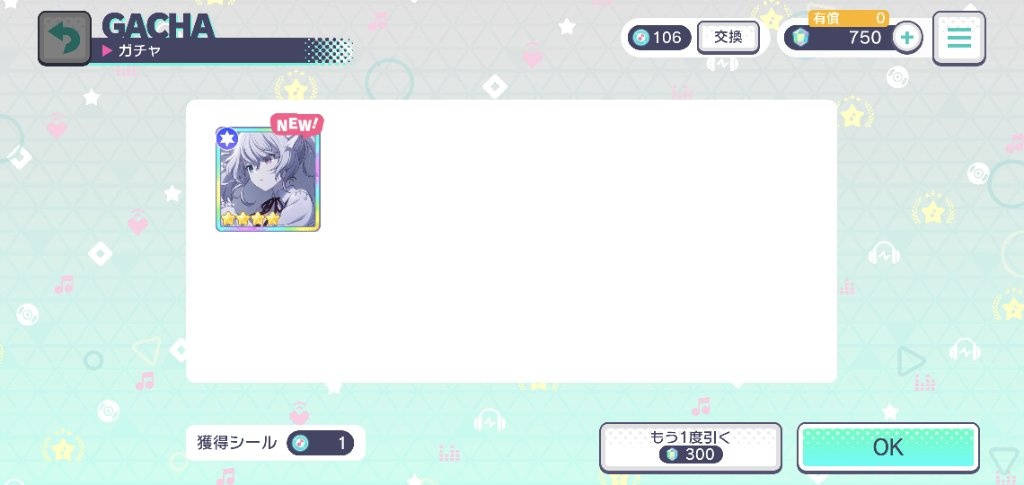Tap the sticker count 106 icon

click(641, 38)
